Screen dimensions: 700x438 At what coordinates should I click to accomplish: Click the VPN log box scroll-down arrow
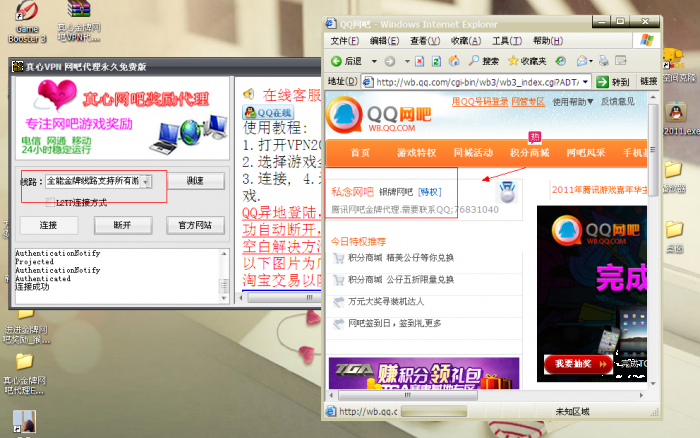coord(224,298)
